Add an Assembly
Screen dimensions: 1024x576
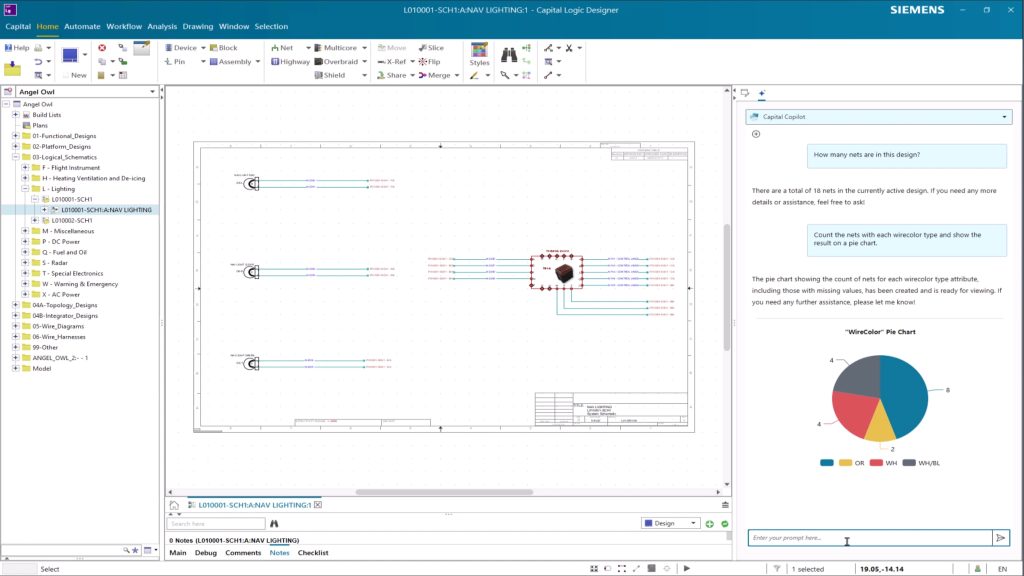231,61
